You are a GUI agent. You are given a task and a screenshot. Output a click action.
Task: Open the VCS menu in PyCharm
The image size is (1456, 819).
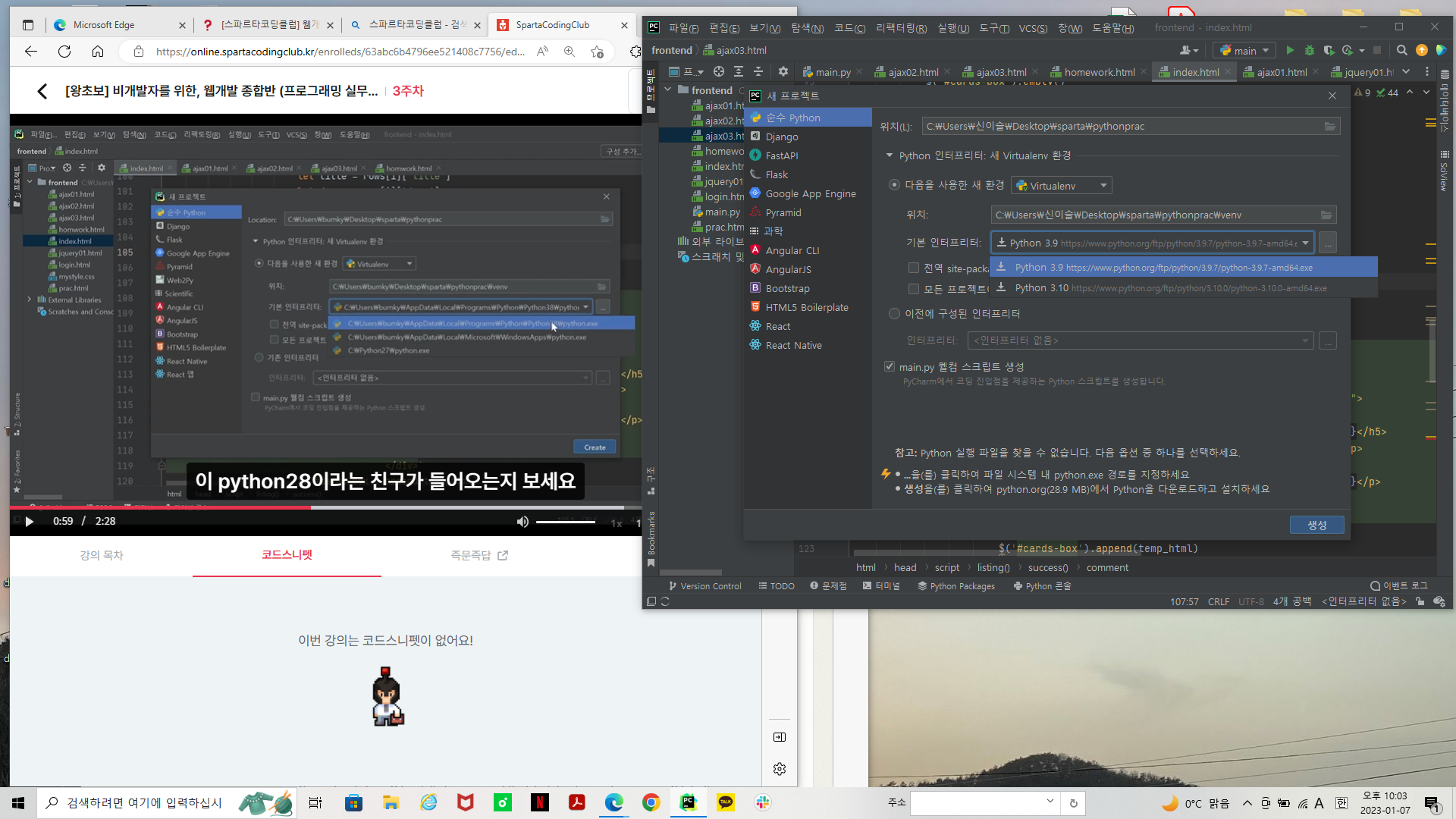[x=1033, y=28]
